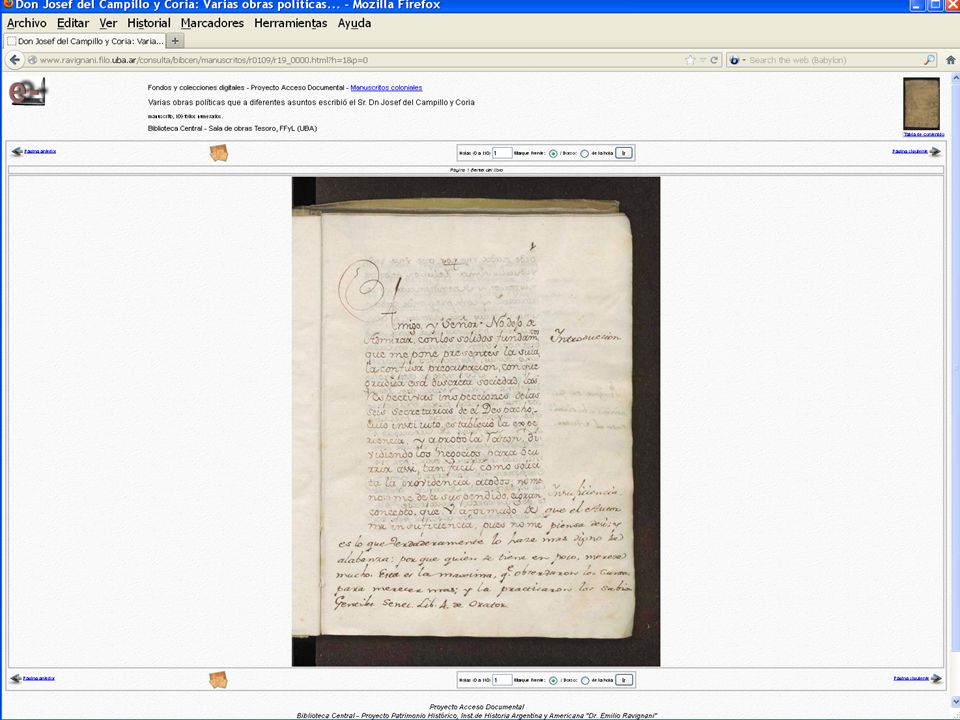Click the top left previous-page arrow icon

(x=17, y=151)
